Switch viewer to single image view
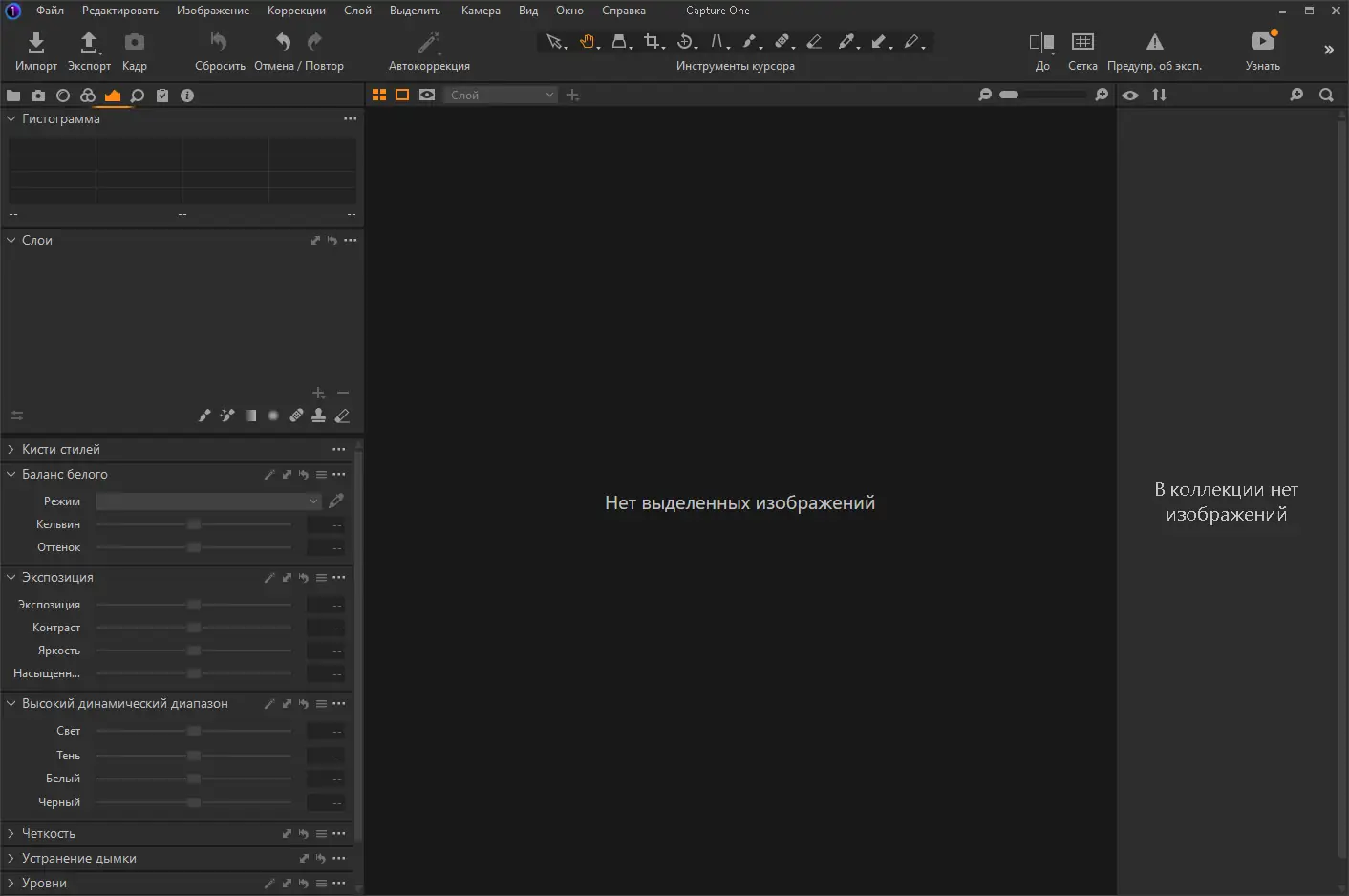 402,95
